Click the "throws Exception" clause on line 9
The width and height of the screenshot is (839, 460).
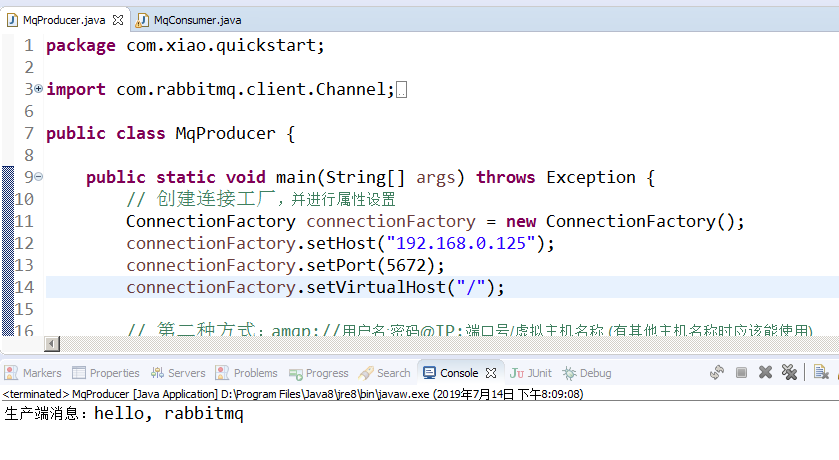[x=556, y=177]
